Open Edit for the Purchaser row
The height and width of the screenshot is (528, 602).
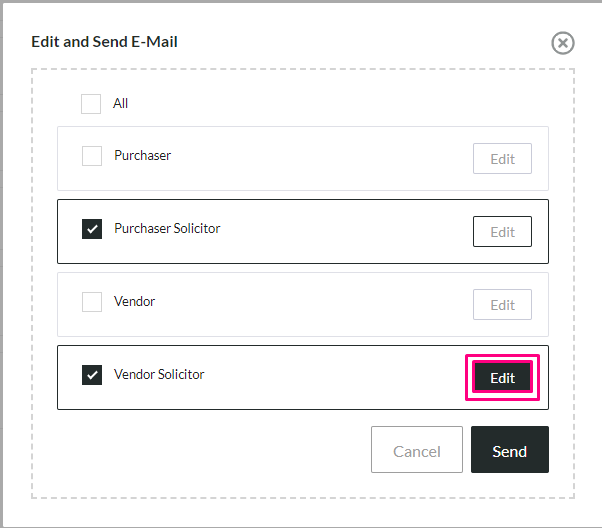point(502,159)
